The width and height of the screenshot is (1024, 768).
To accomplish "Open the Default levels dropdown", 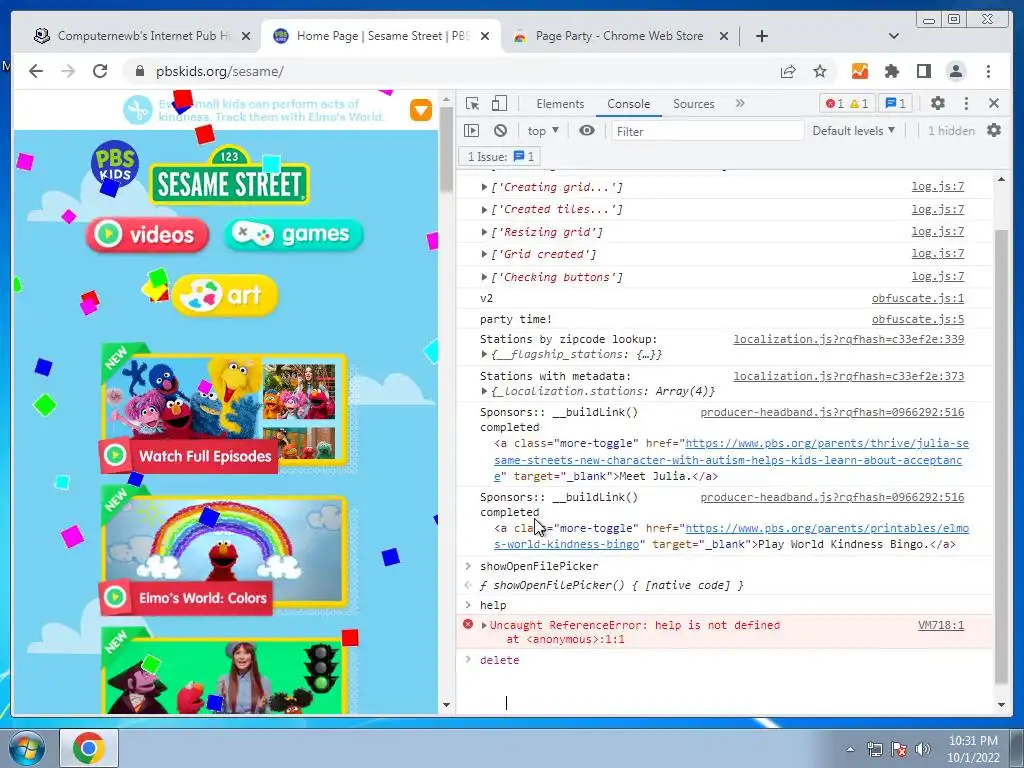I will [853, 131].
